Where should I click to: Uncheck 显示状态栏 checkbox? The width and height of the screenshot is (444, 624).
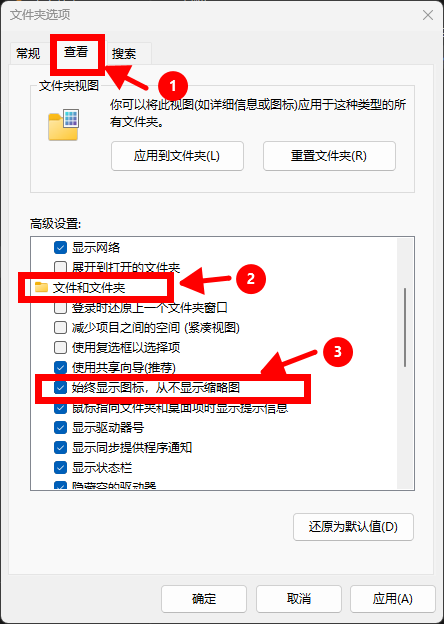(60, 468)
